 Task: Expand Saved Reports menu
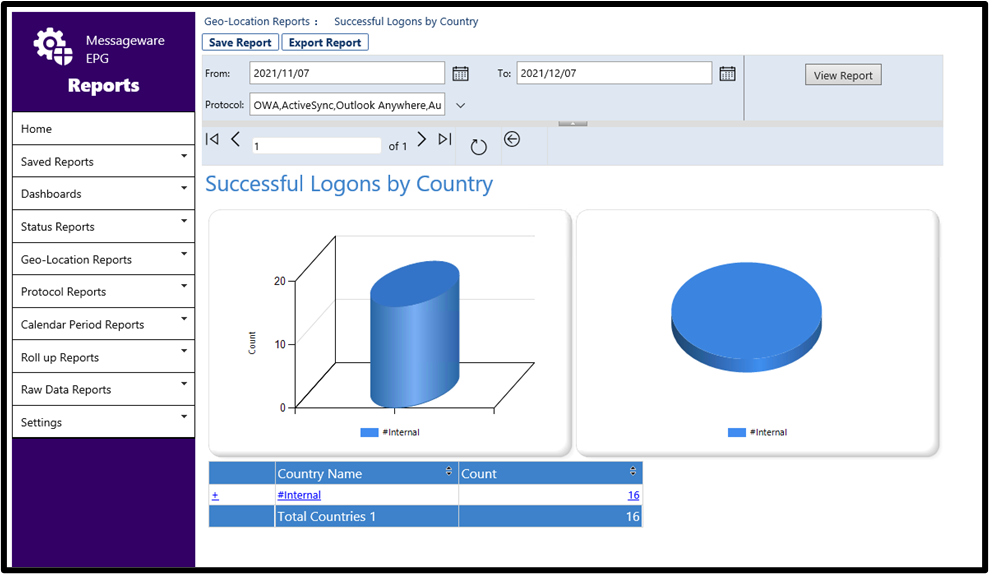click(103, 161)
